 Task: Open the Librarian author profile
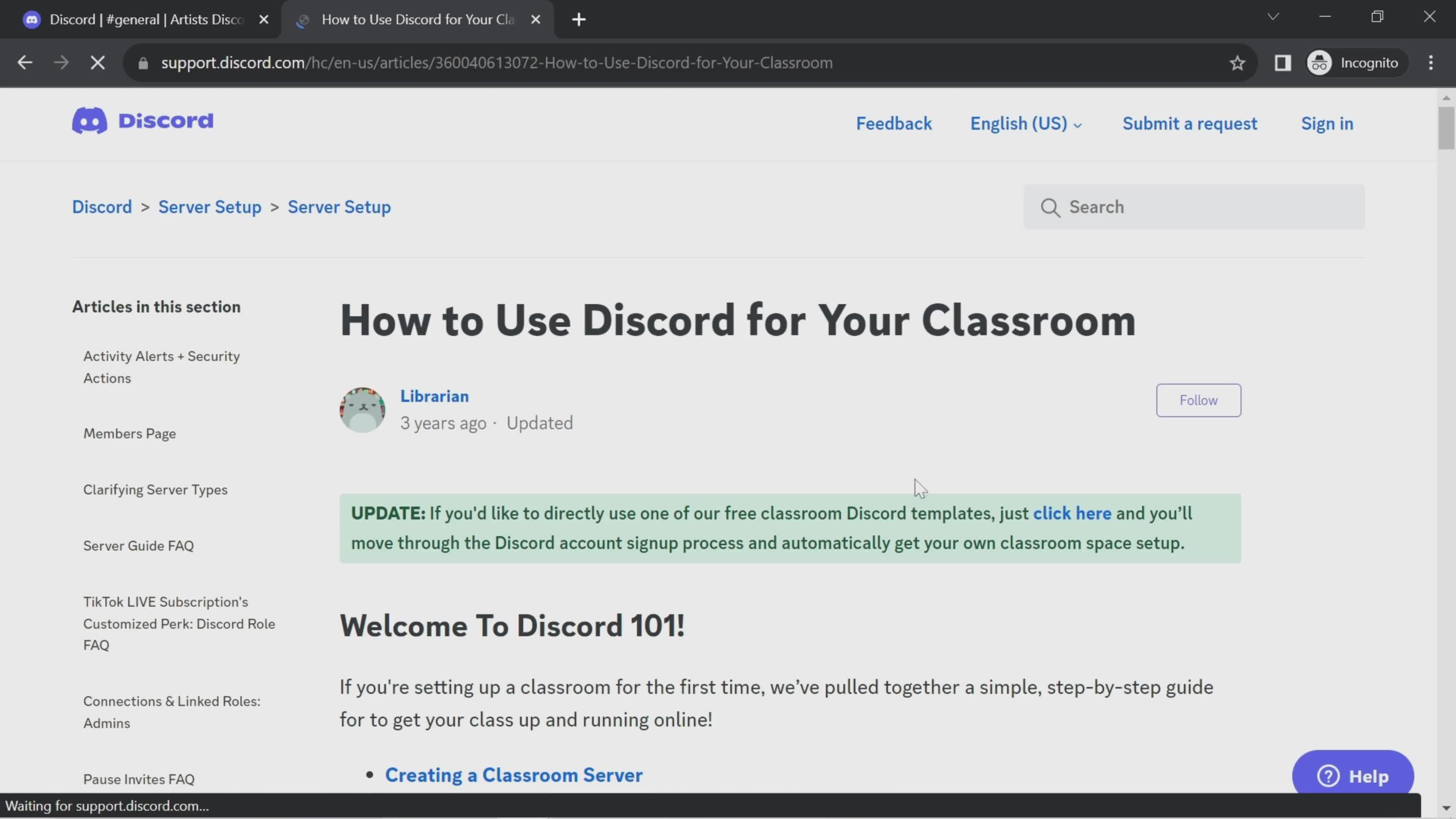click(x=434, y=396)
